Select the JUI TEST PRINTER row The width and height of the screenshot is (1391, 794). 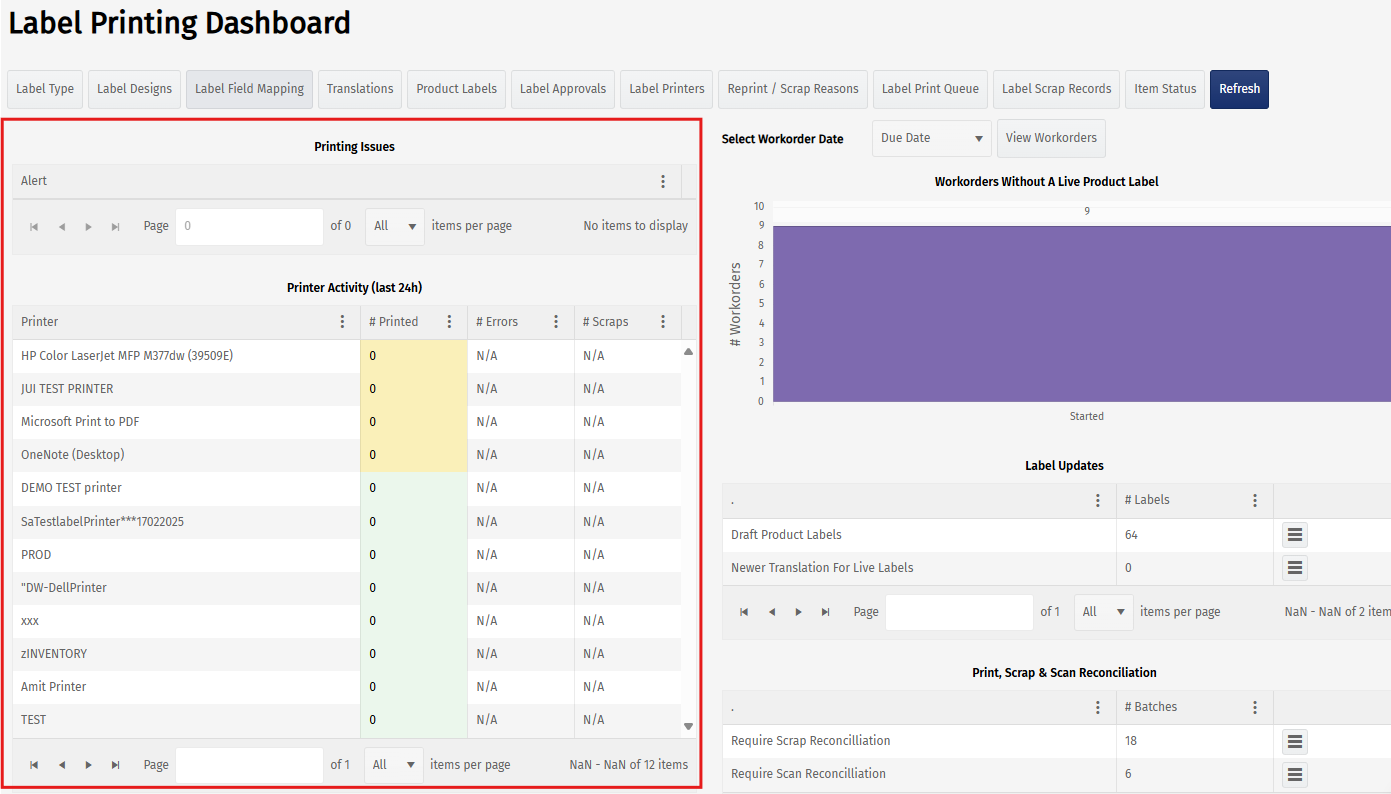coord(347,389)
